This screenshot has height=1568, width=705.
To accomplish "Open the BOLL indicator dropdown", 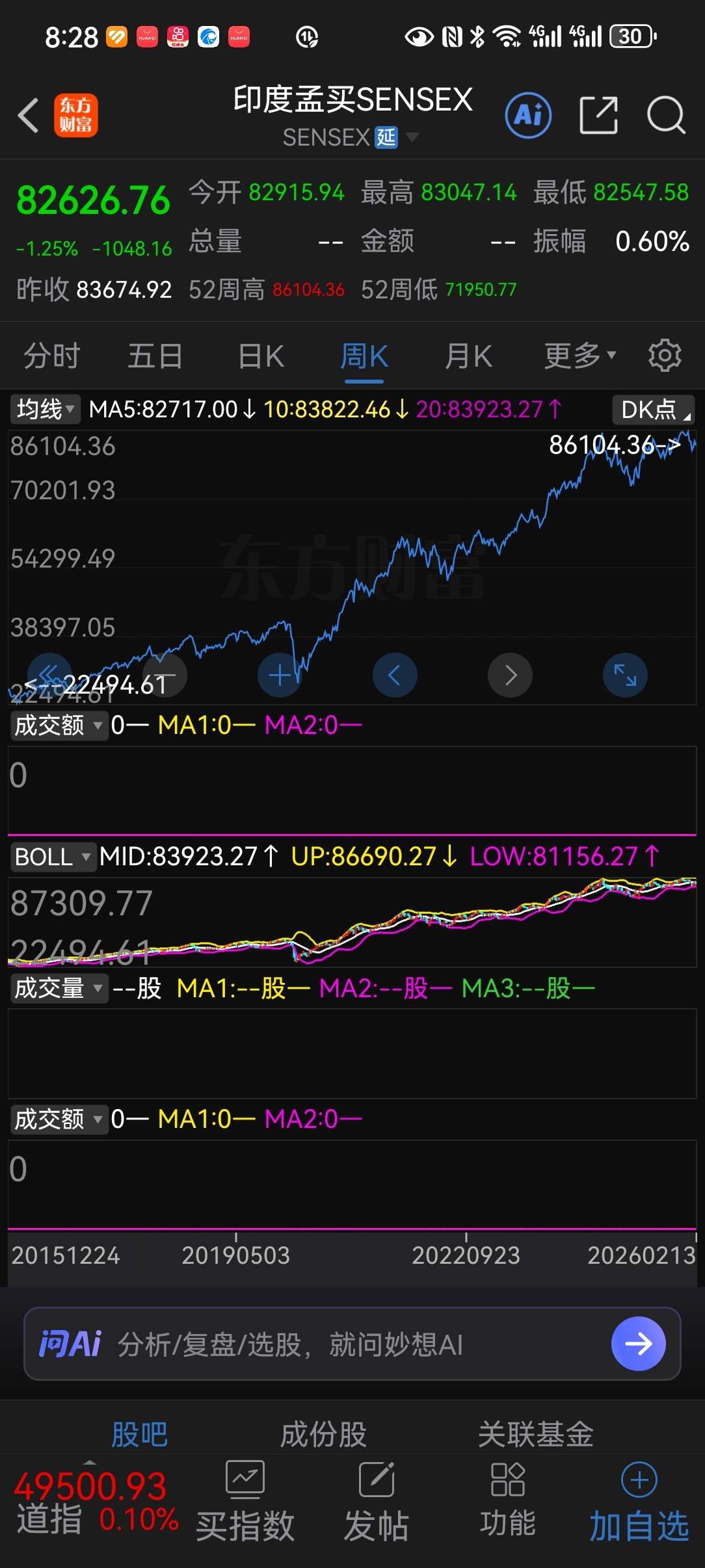I will point(53,856).
